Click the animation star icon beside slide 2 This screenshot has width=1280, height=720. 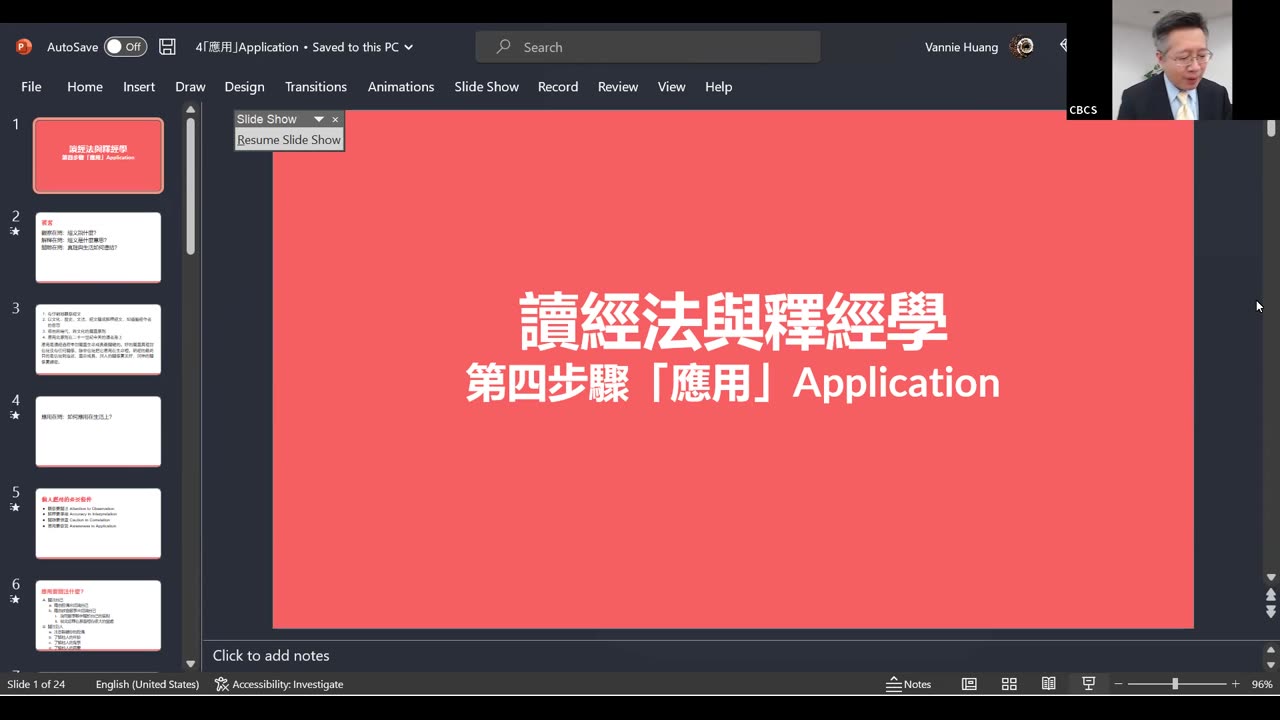point(15,231)
